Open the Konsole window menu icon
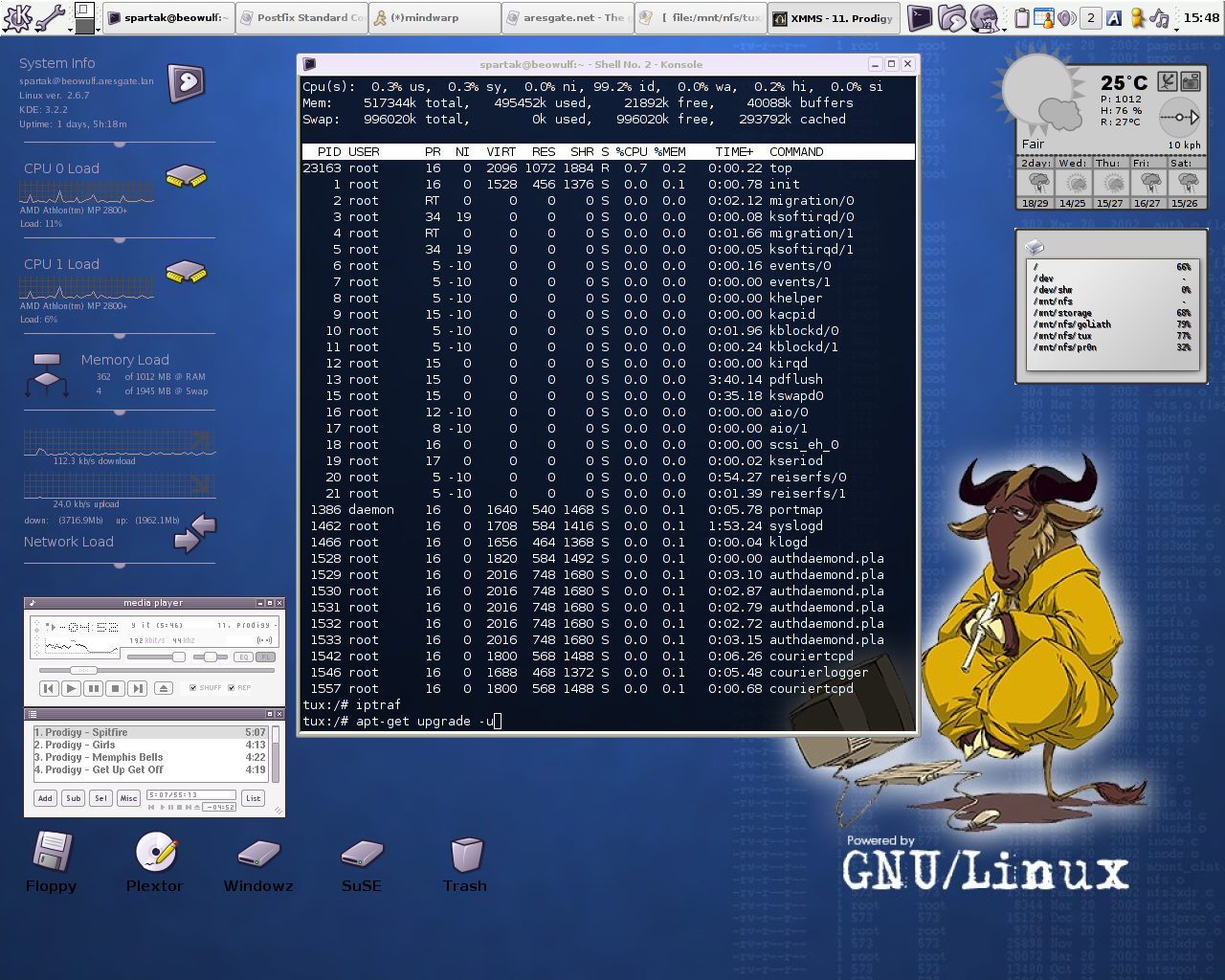This screenshot has height=980, width=1225. [x=309, y=64]
